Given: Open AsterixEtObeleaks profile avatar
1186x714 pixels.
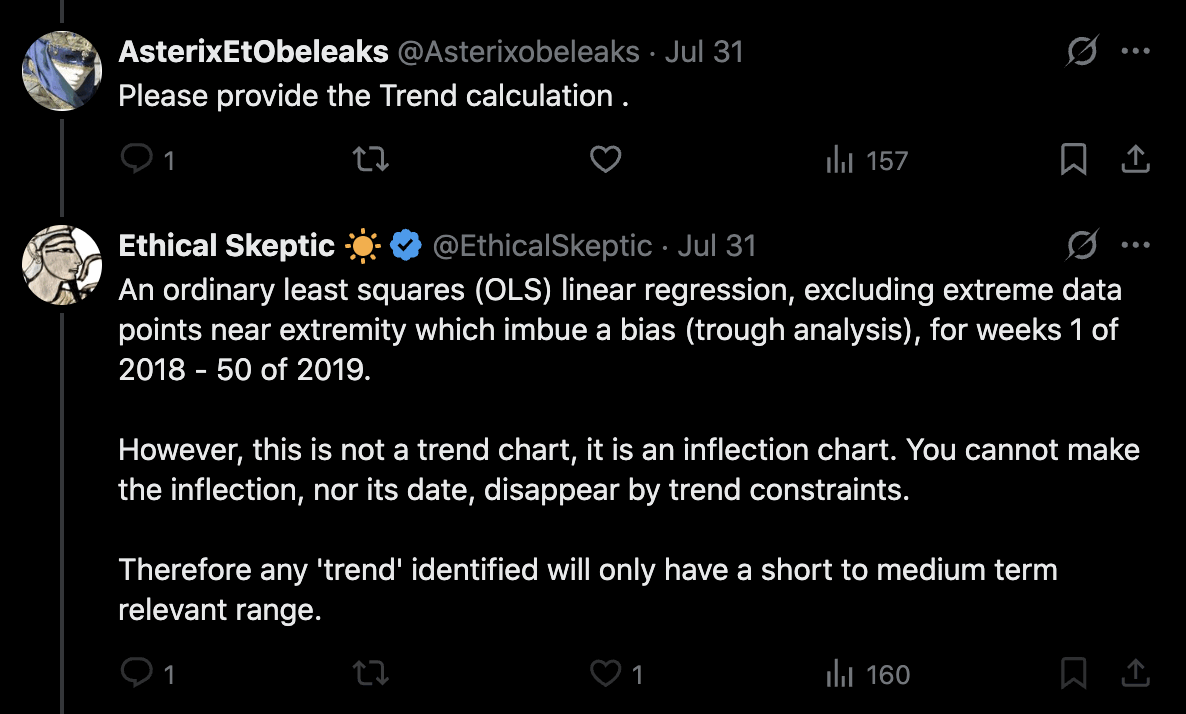Looking at the screenshot, I should click(62, 70).
